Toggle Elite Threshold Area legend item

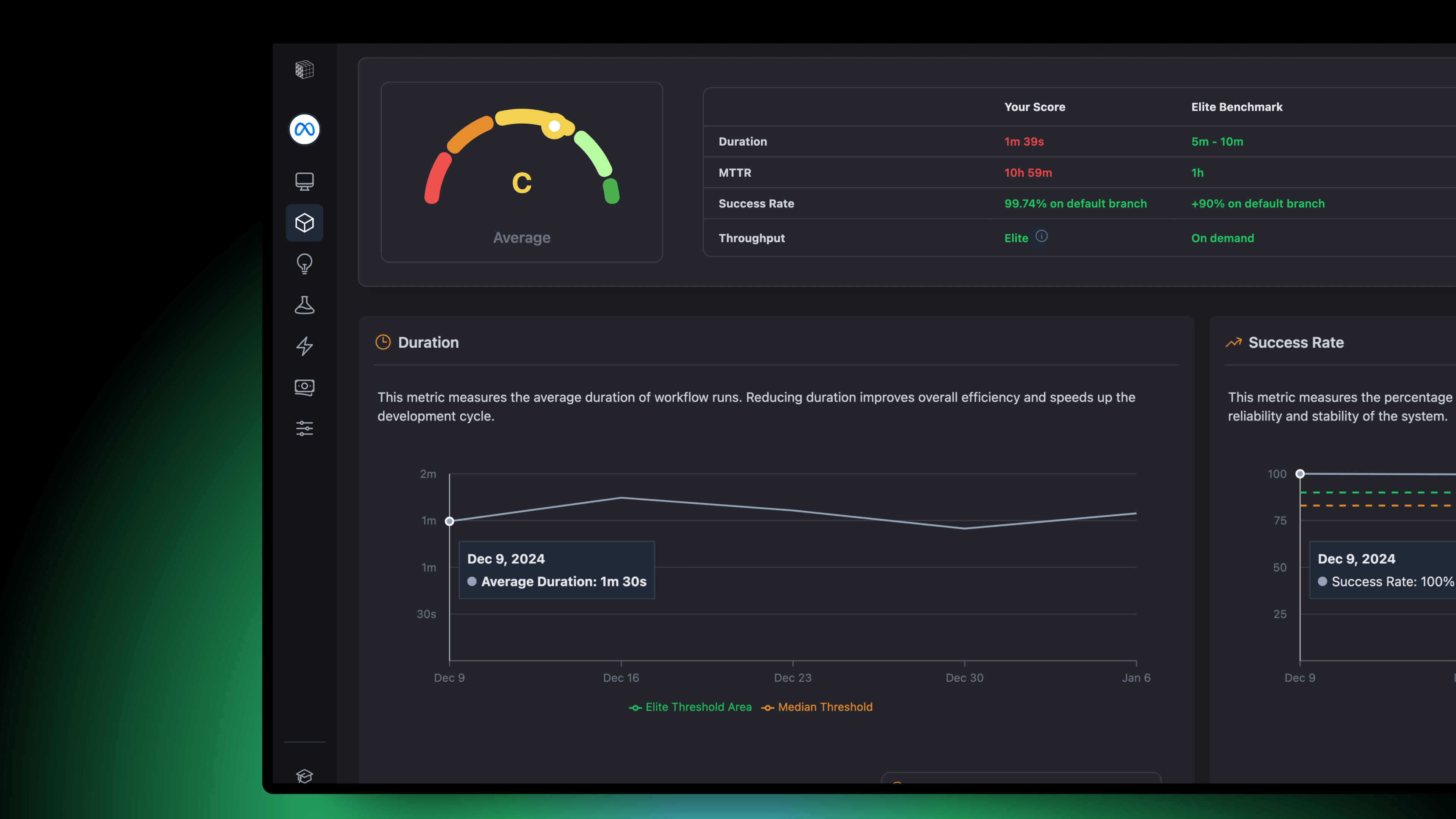click(x=690, y=707)
